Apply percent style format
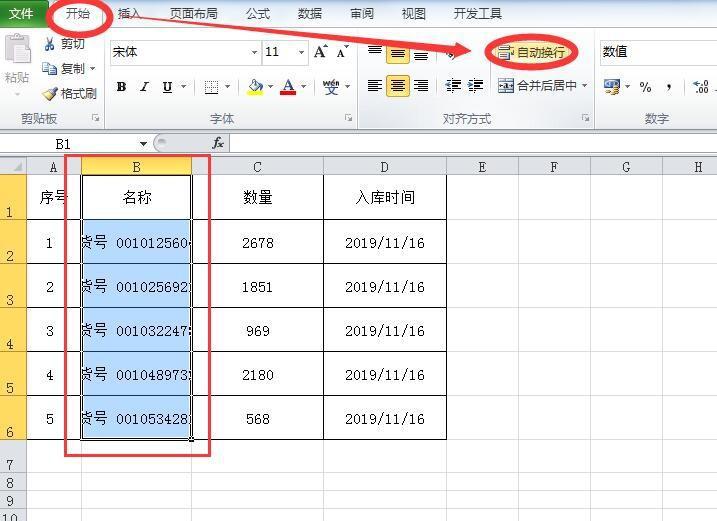Viewport: 717px width, 521px height. [645, 87]
